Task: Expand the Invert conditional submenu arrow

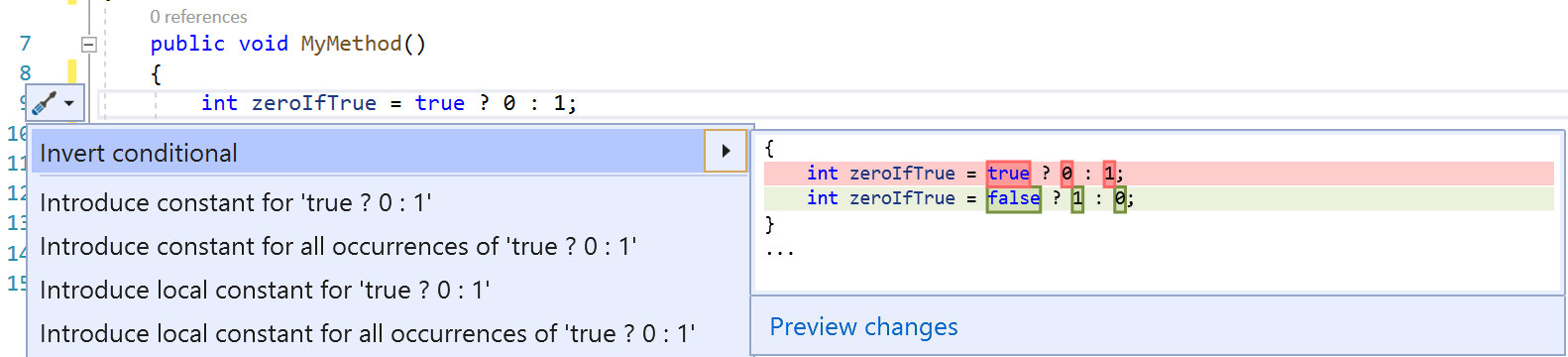Action: click(x=726, y=151)
